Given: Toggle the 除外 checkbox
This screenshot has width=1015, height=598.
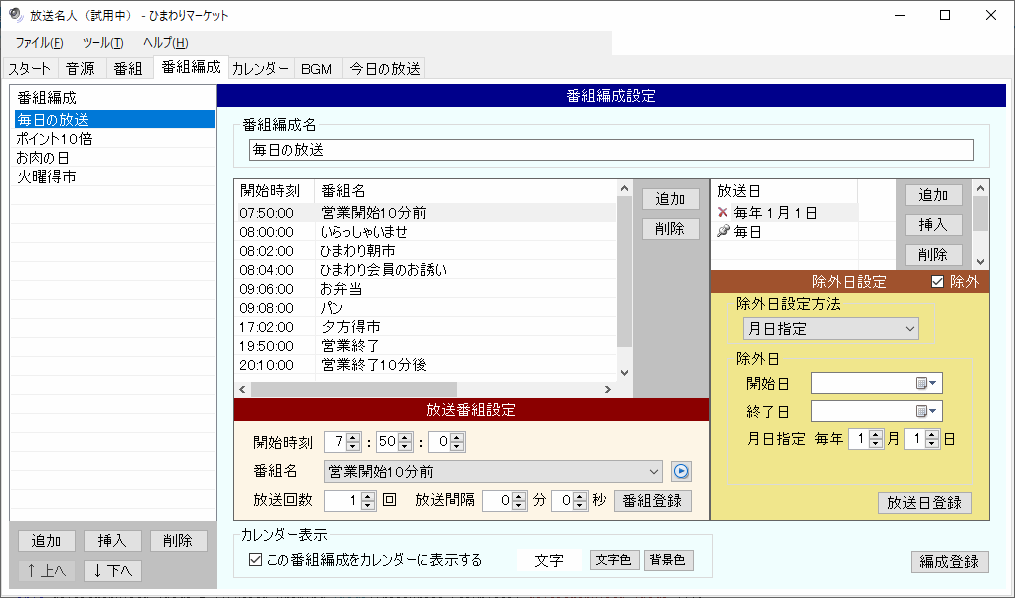Looking at the screenshot, I should [937, 282].
